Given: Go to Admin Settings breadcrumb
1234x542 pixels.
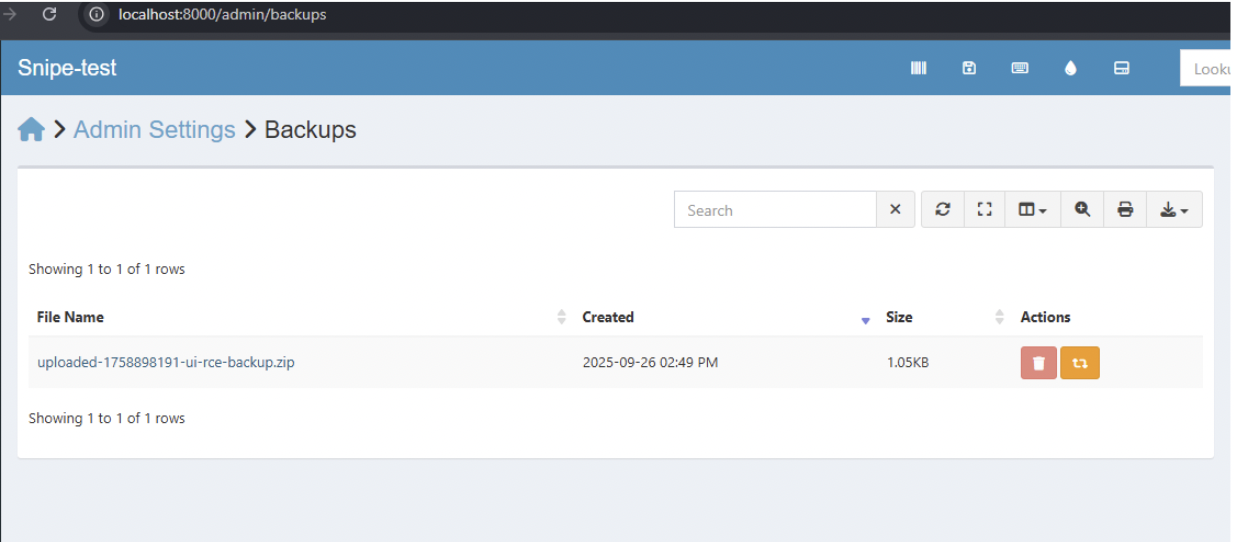Looking at the screenshot, I should pos(154,130).
